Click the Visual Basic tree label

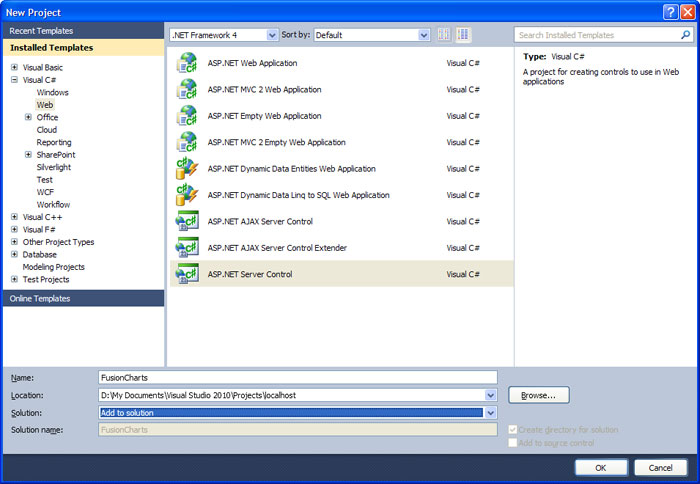click(43, 67)
